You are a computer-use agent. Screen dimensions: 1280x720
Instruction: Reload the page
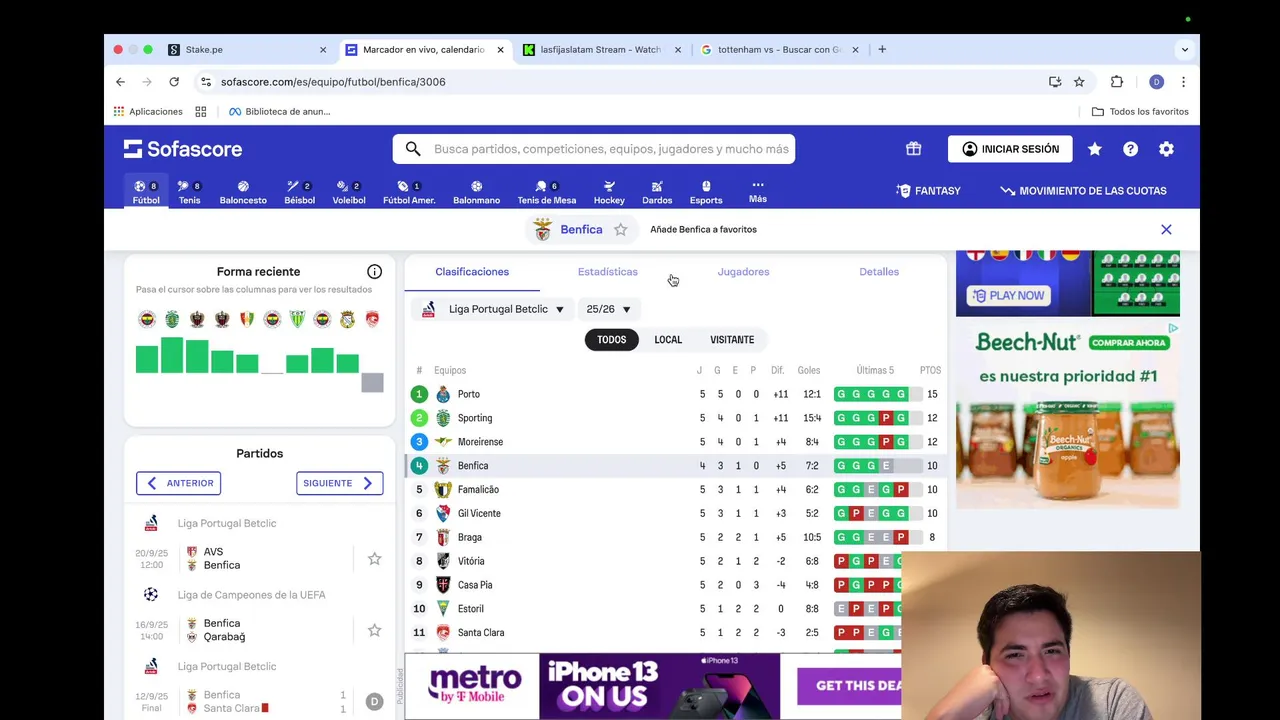click(174, 82)
